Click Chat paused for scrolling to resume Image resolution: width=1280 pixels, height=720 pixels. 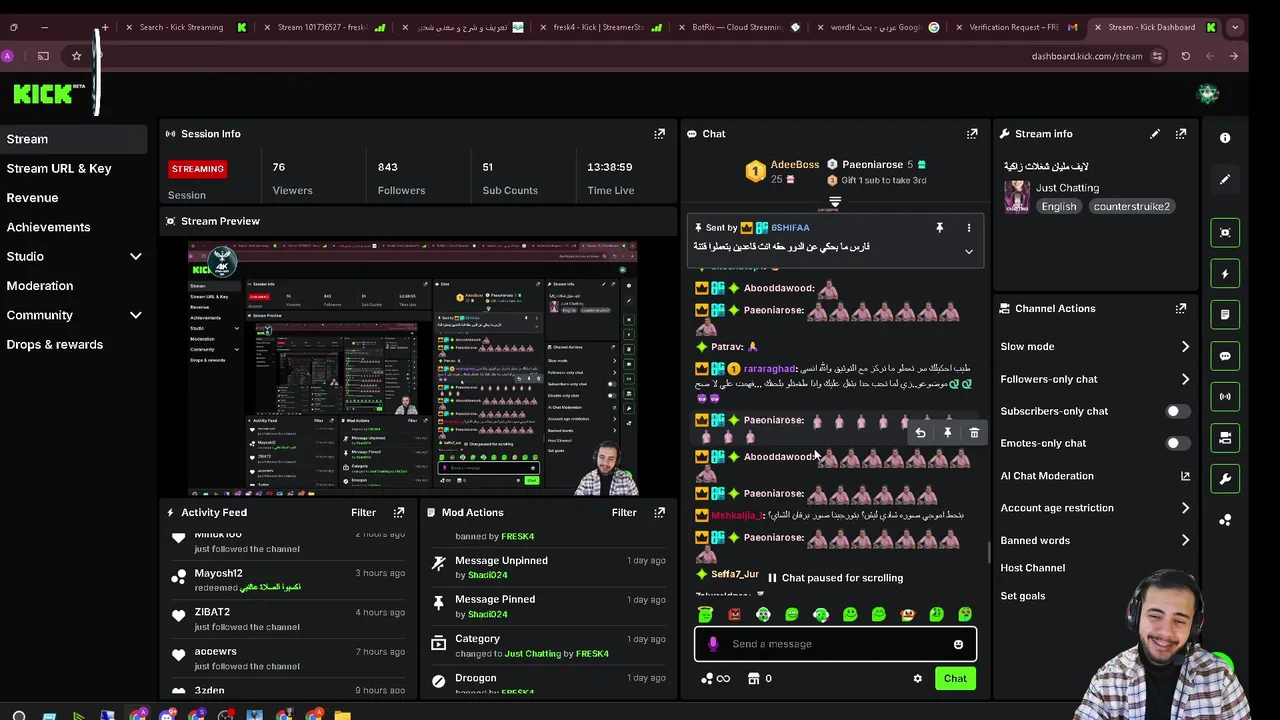(834, 578)
